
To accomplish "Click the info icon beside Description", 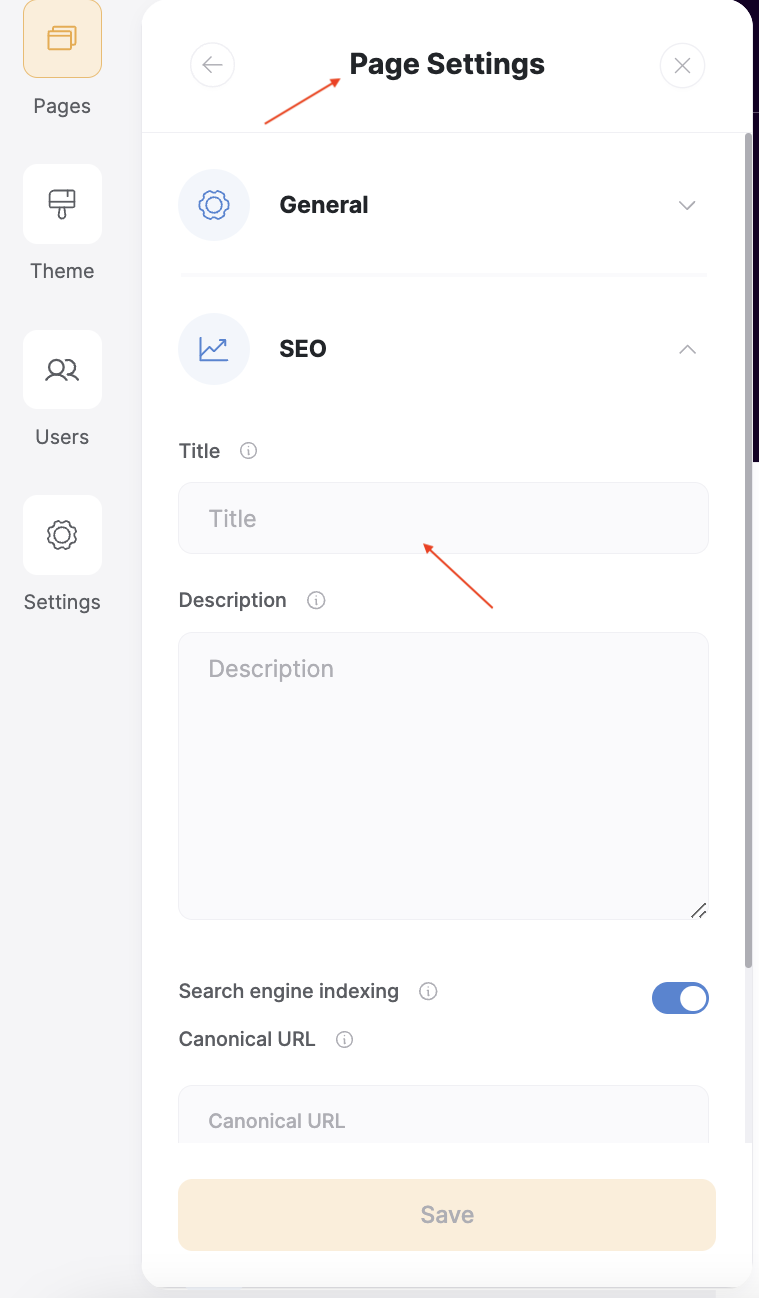I will pos(316,601).
